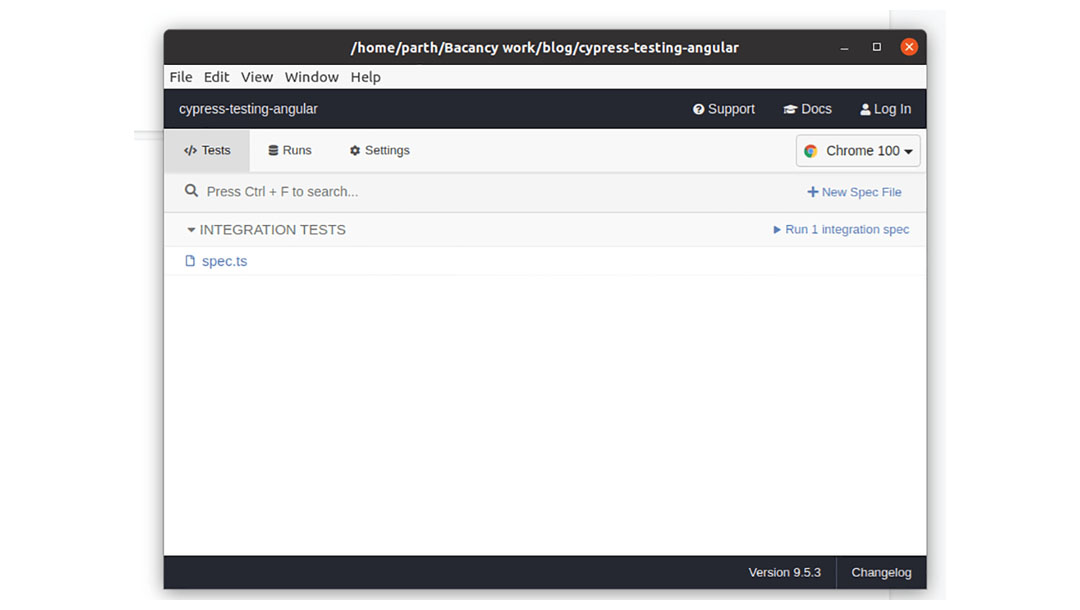Collapse the INTEGRATION TESTS section
The image size is (1080, 610).
(191, 230)
